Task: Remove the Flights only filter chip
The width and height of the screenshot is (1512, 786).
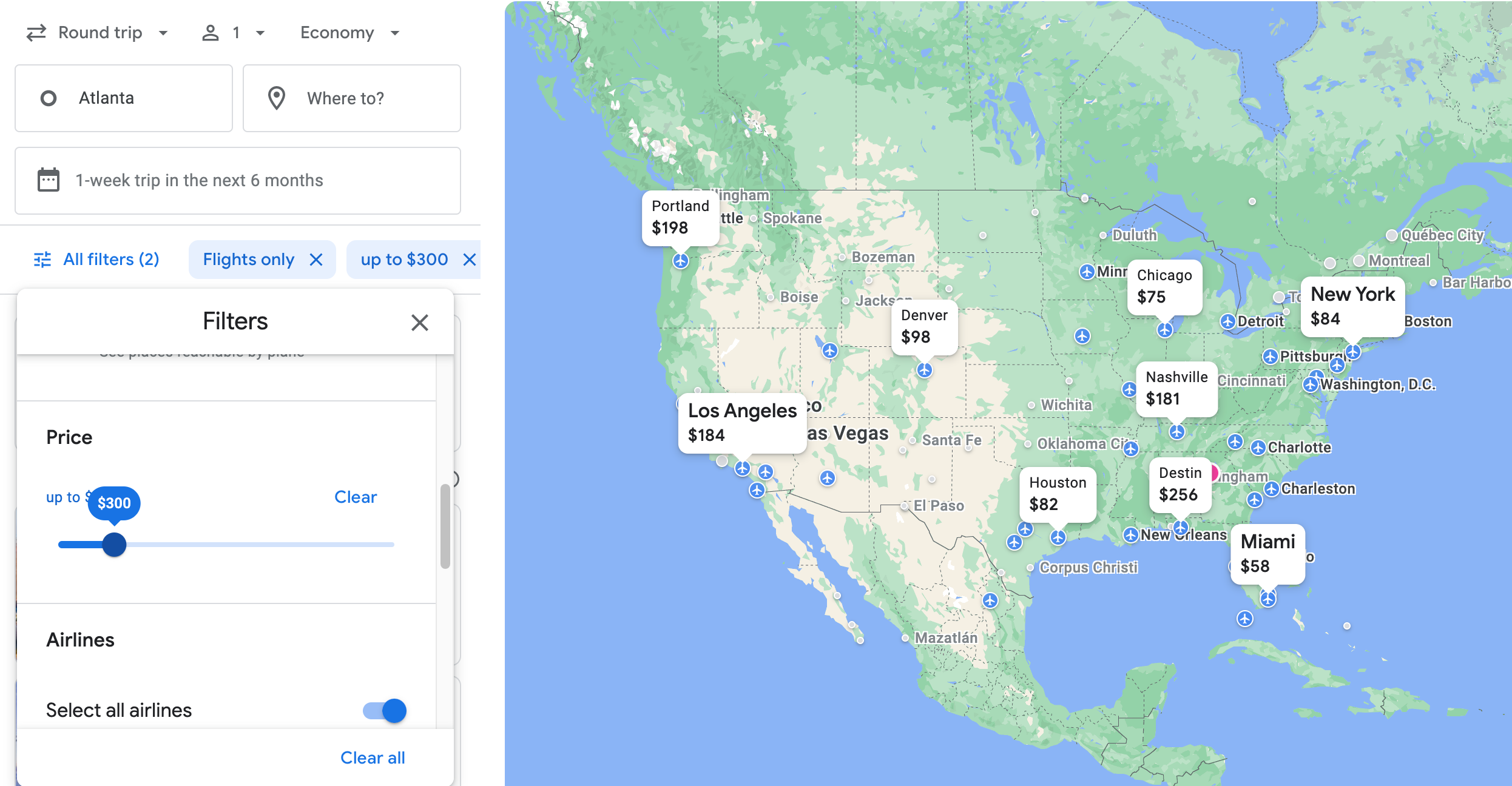Action: click(x=316, y=260)
